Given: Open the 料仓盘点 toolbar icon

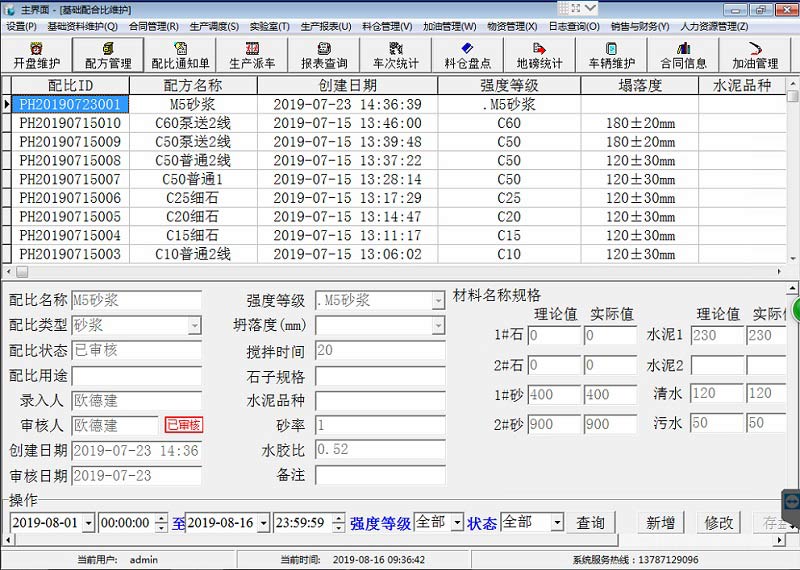Looking at the screenshot, I should (467, 55).
